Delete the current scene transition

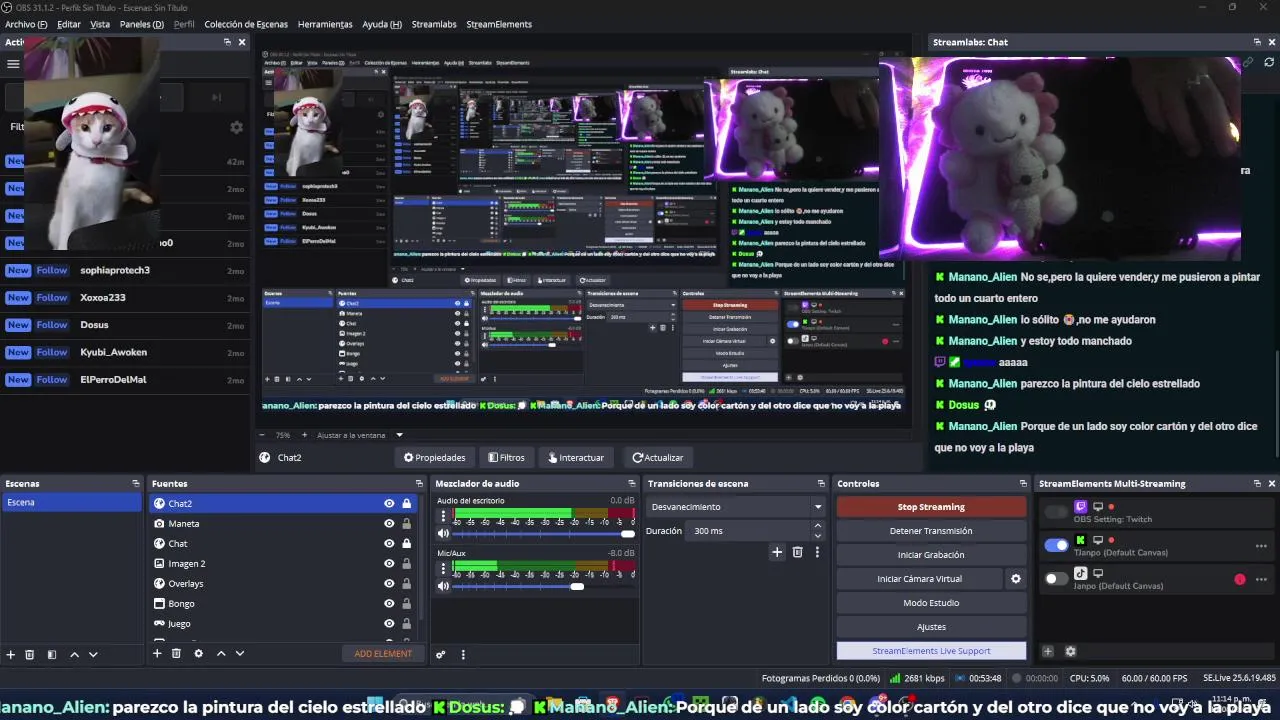pyautogui.click(x=797, y=552)
